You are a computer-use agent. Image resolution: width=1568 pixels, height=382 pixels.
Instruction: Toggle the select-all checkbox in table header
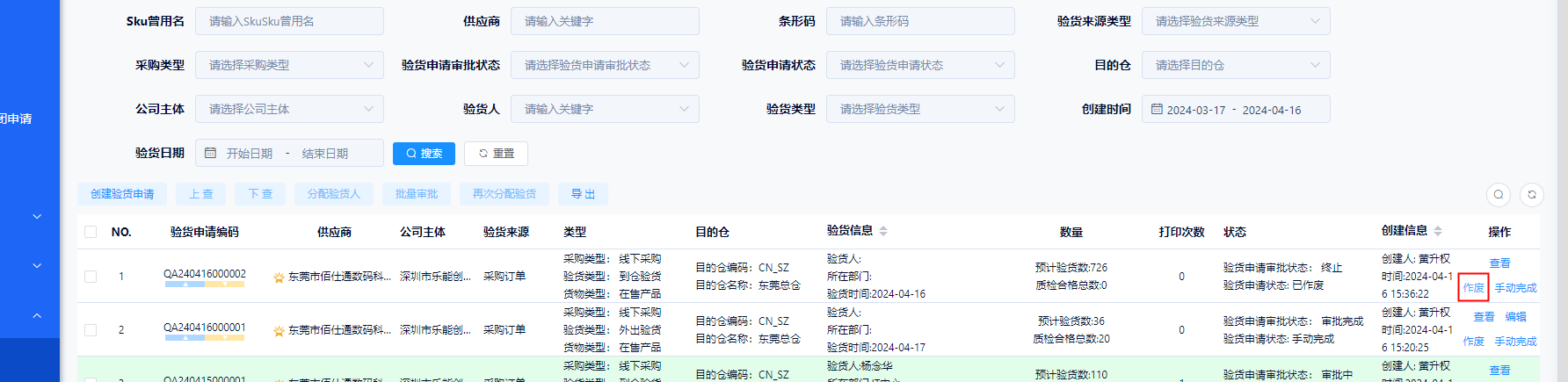(91, 232)
